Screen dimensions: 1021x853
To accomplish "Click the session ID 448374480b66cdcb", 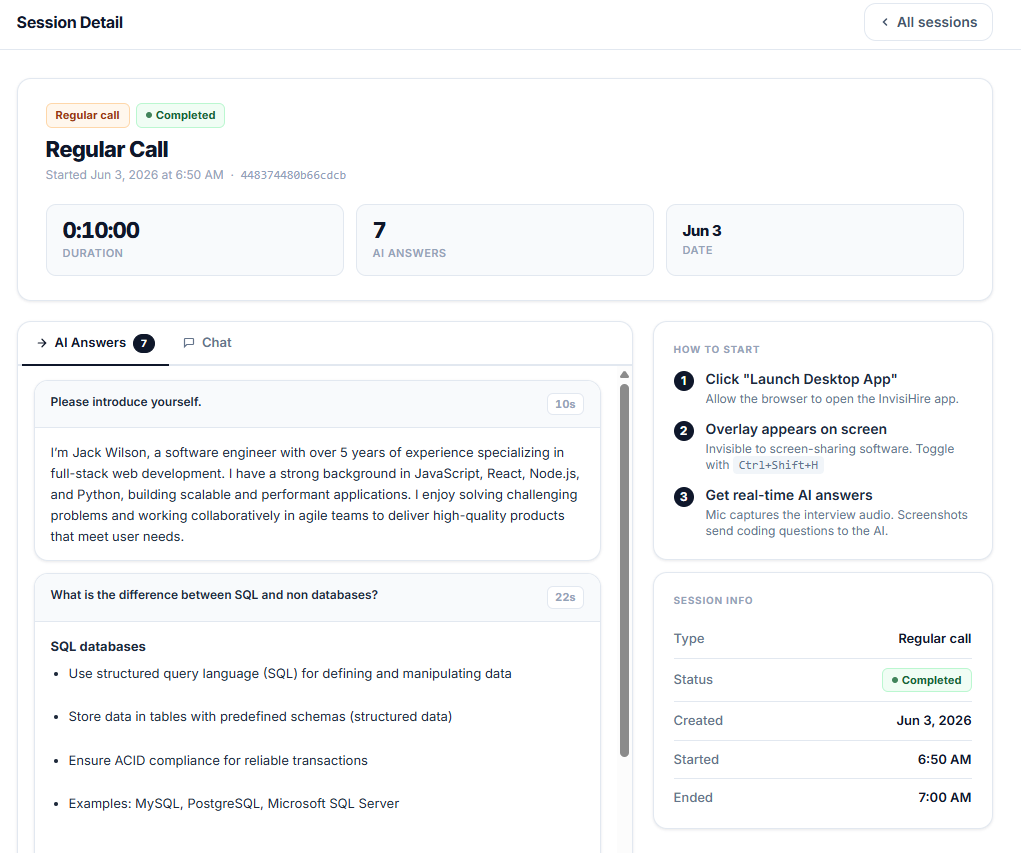I will (293, 175).
